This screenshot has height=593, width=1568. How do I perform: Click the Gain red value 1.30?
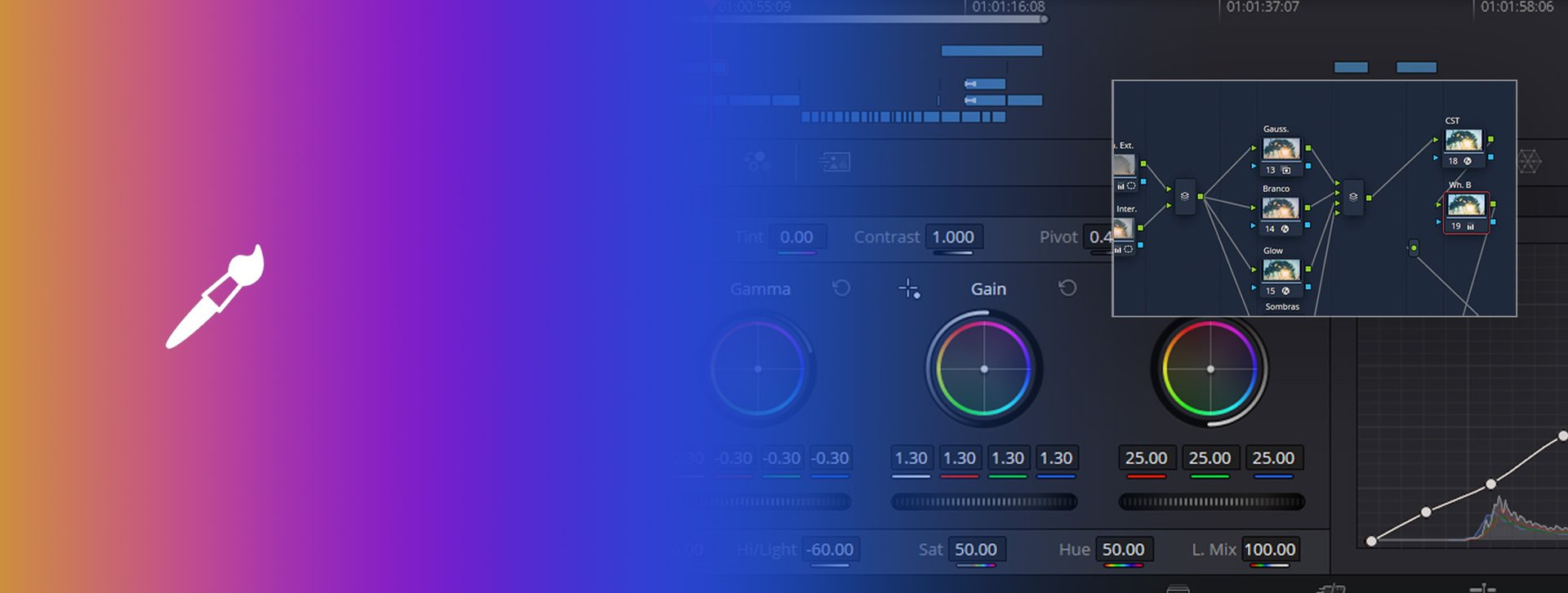tap(960, 458)
